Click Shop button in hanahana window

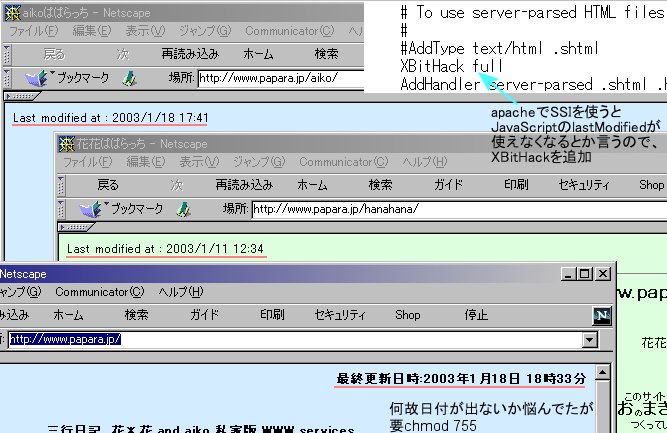point(651,185)
